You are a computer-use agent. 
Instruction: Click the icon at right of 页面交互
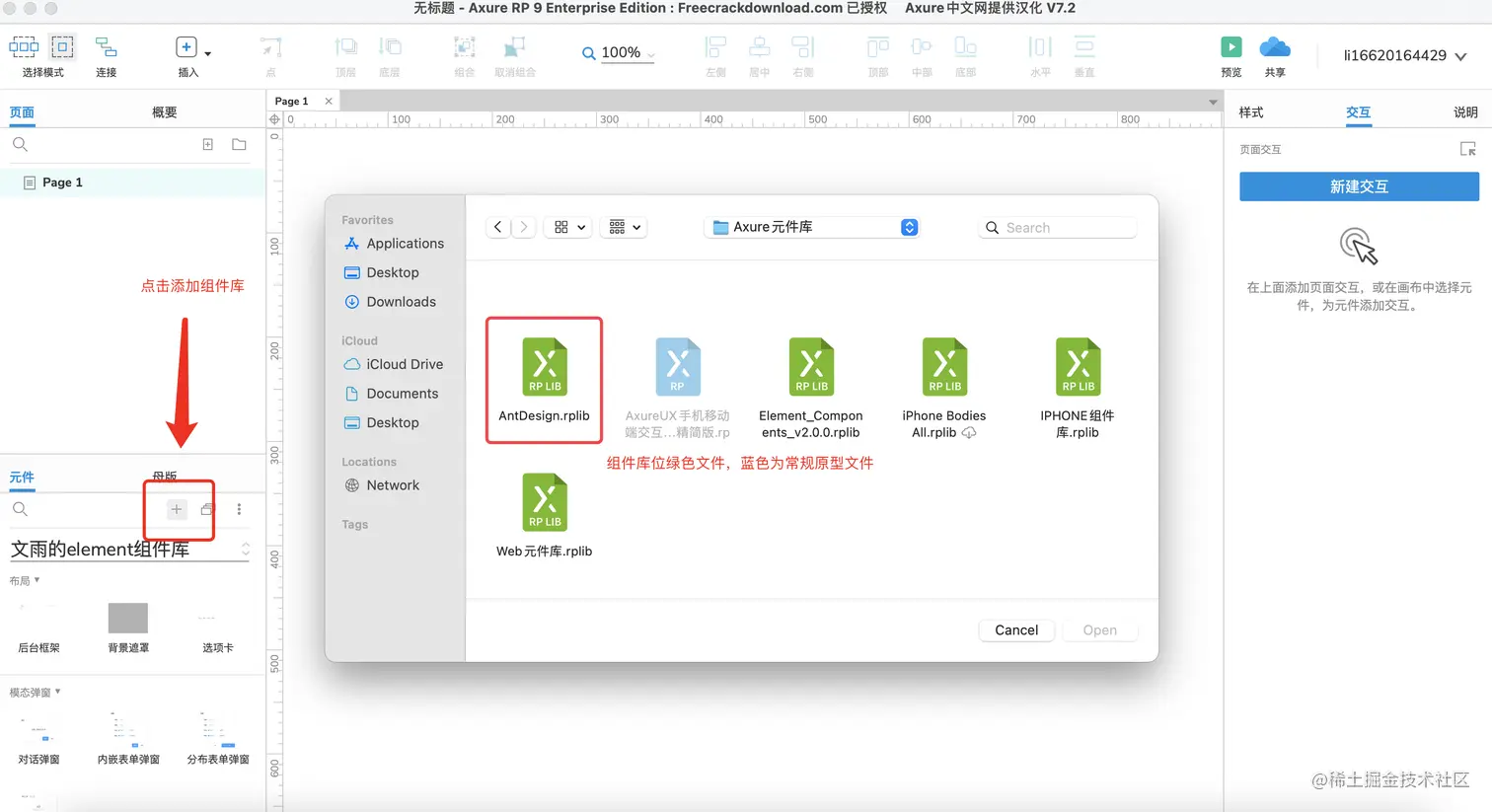click(1468, 149)
